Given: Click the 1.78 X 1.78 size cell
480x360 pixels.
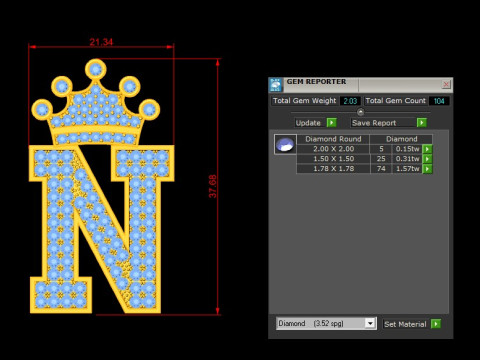Looking at the screenshot, I should [333, 169].
